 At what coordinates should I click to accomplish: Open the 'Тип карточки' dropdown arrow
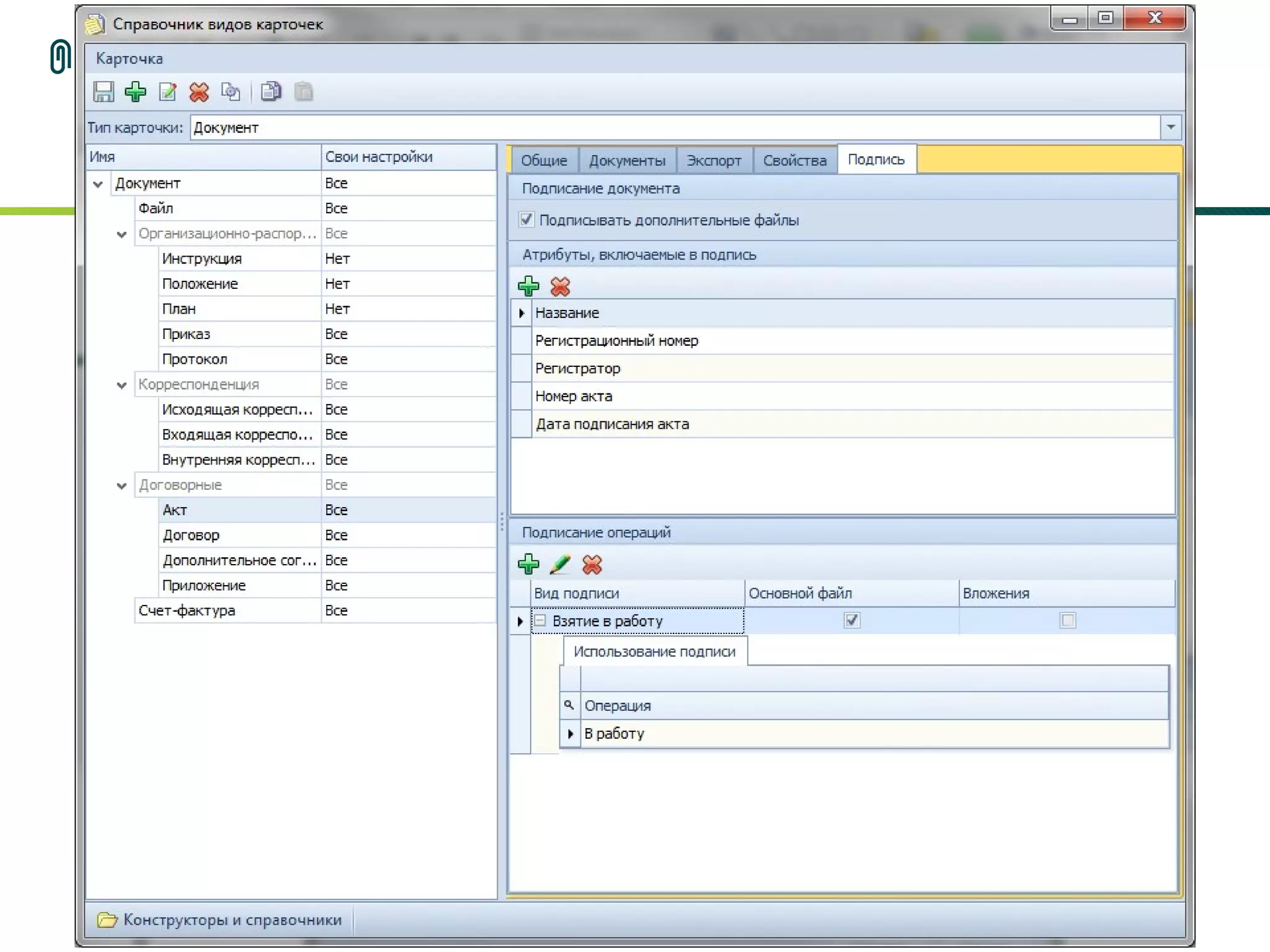(x=1171, y=127)
